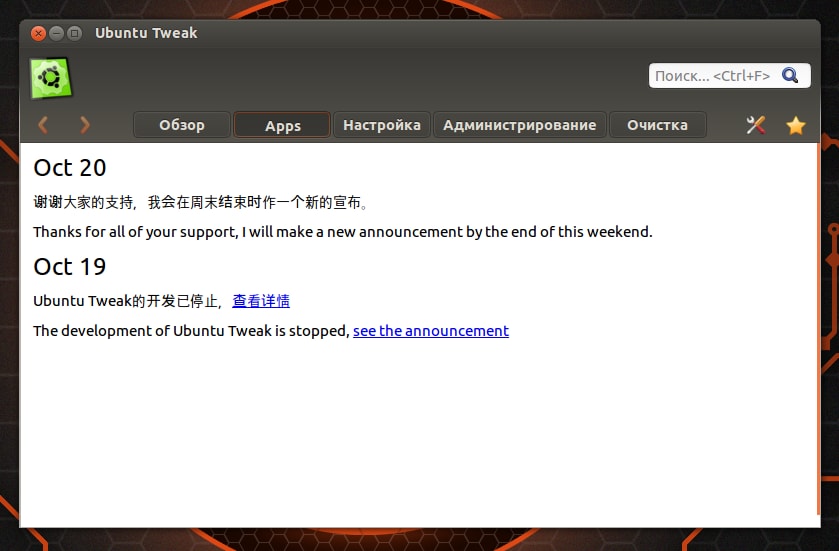
Task: Maximize the Ubuntu Tweak window
Action: pos(74,33)
